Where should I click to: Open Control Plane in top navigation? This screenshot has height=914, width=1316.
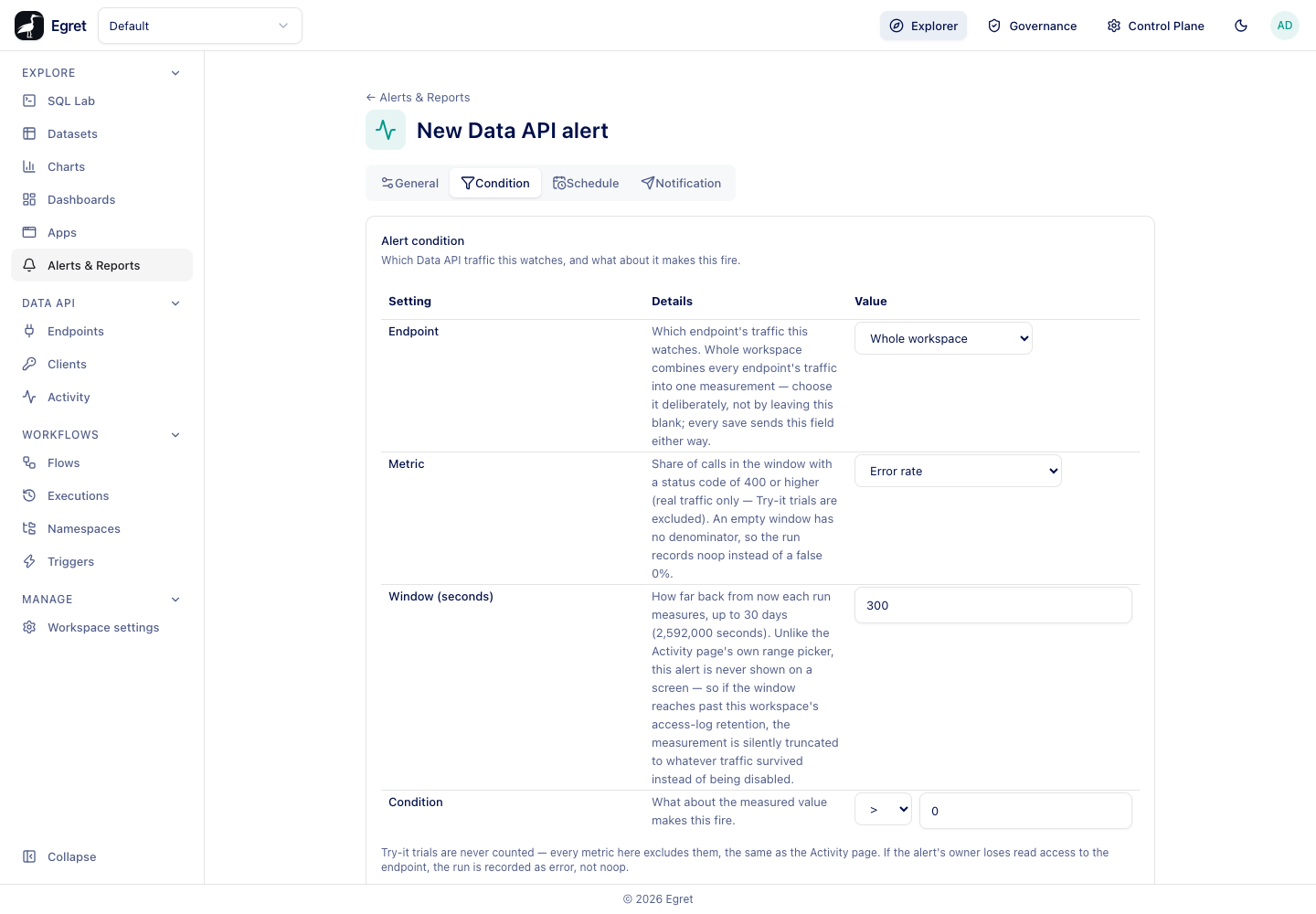[1155, 26]
